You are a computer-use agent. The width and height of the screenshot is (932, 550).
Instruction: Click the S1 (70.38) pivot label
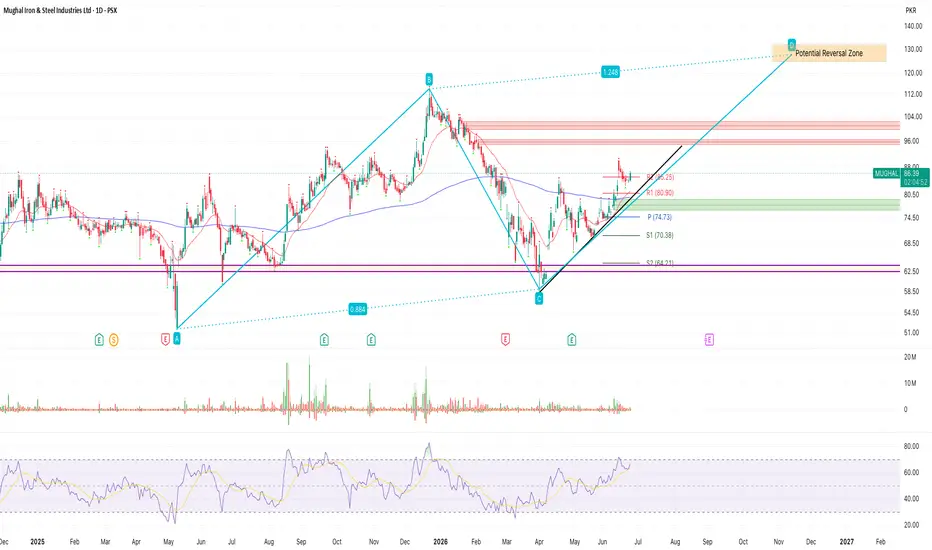click(660, 235)
